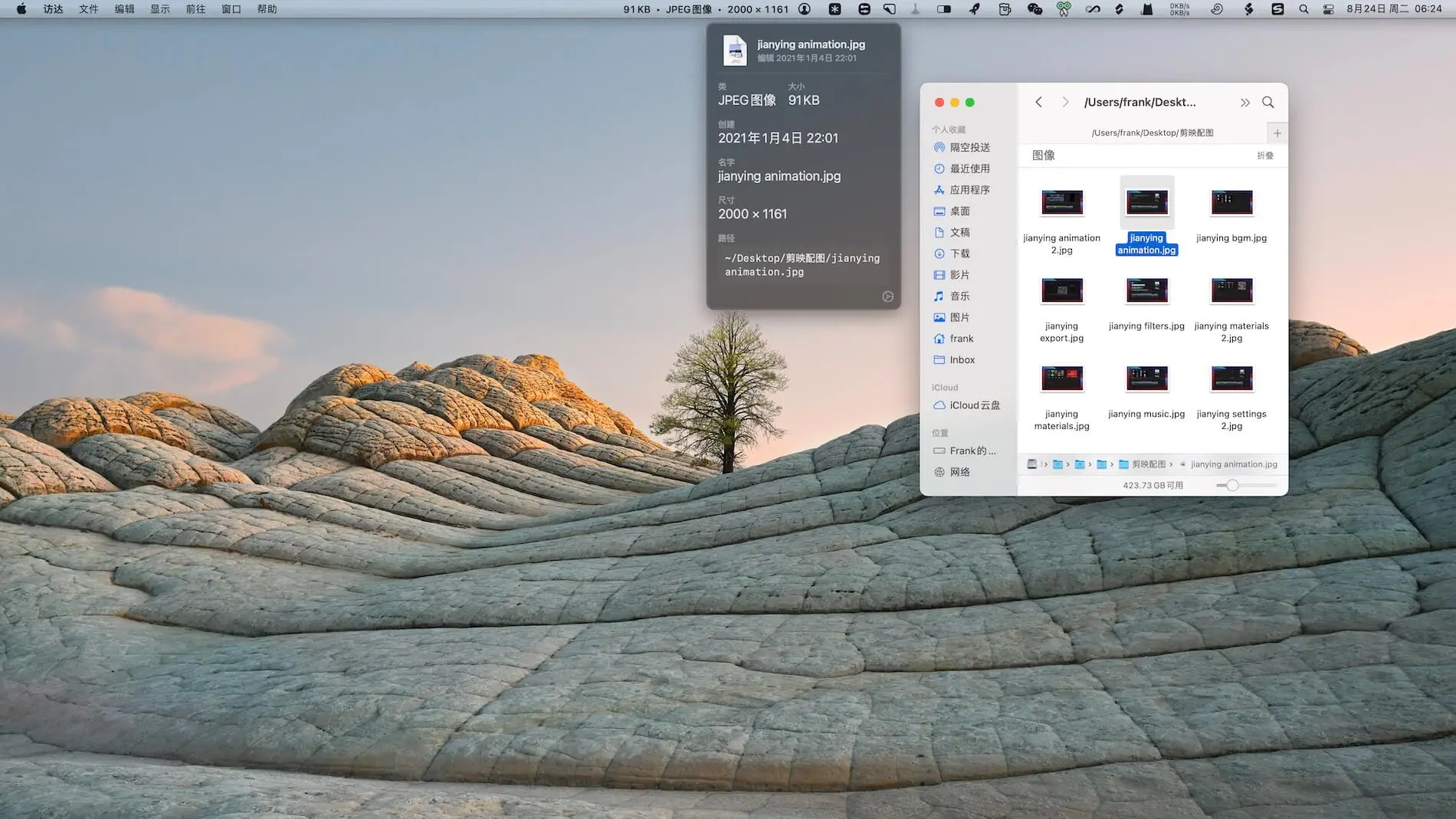This screenshot has height=819, width=1456.
Task: Click the 423.73 GB 可用 status text
Action: [1153, 486]
